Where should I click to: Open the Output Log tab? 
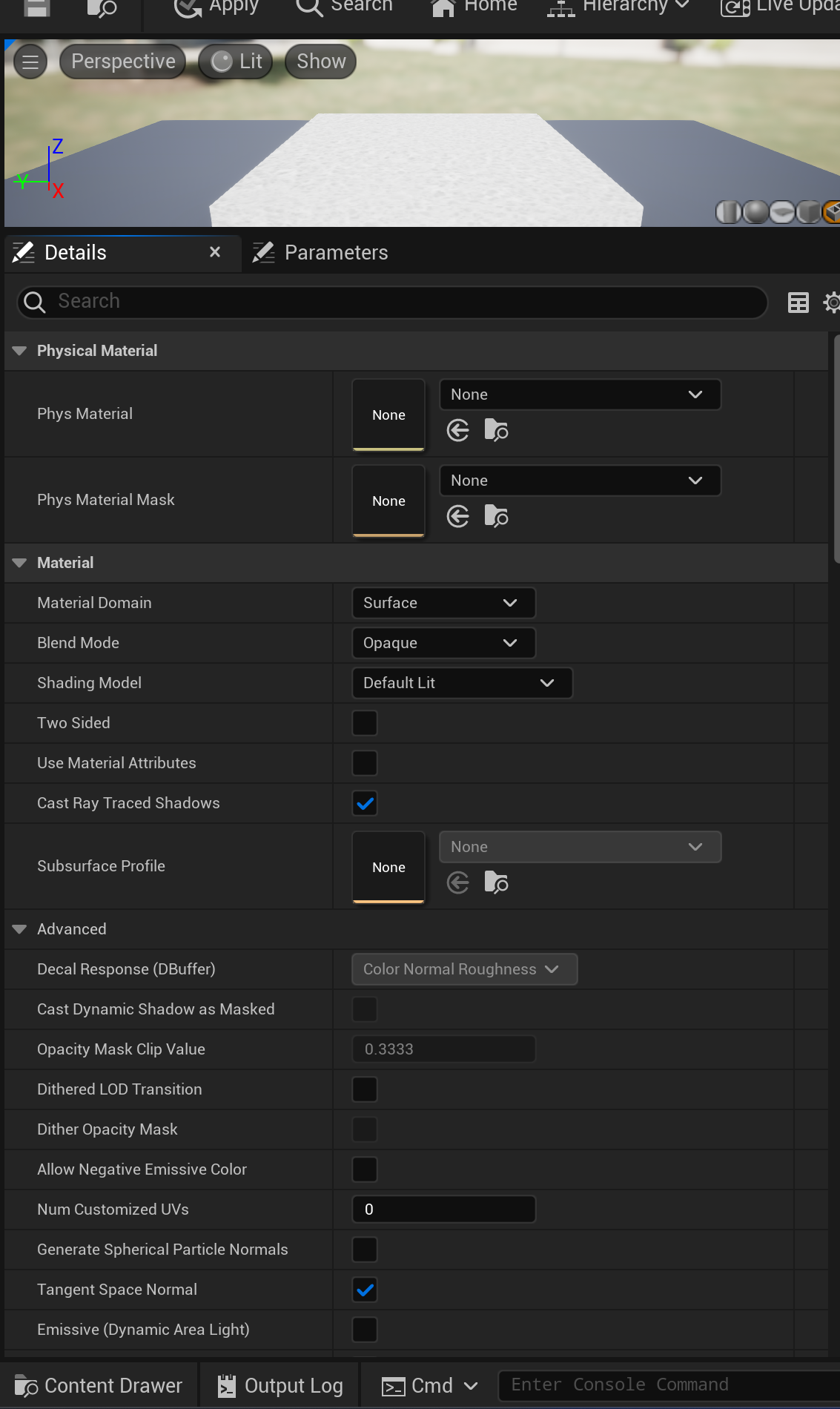tap(280, 1385)
